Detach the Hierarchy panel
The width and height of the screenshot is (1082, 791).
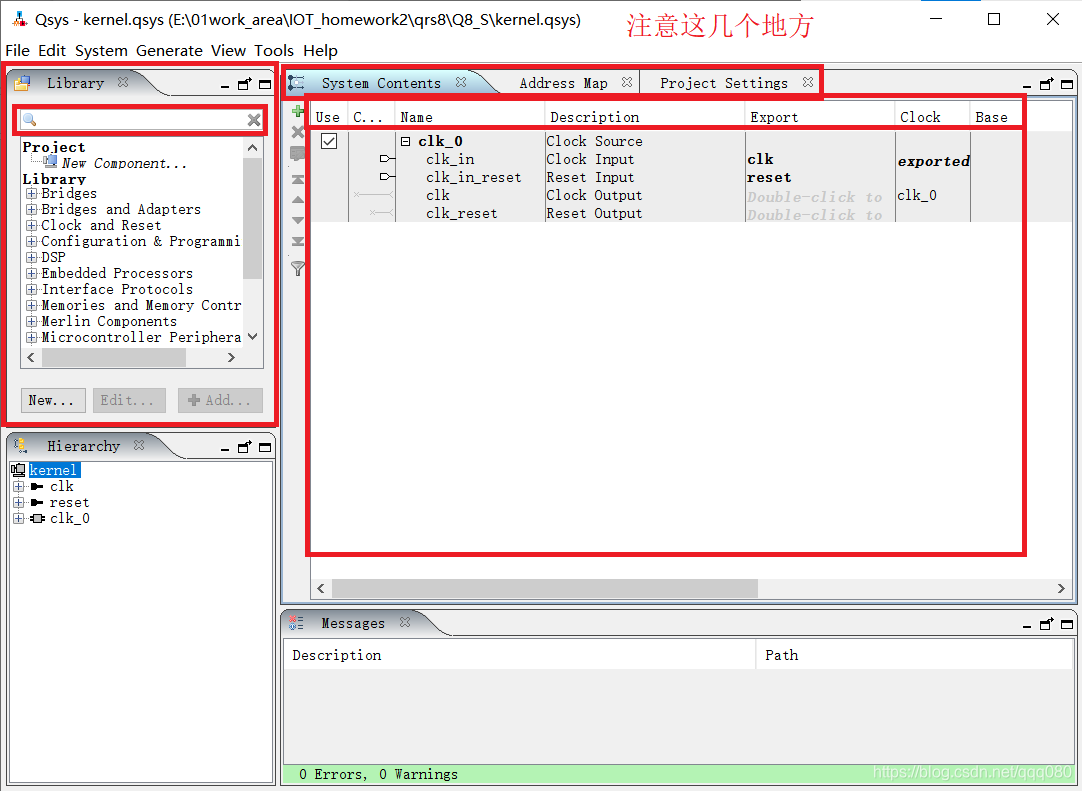tap(244, 447)
